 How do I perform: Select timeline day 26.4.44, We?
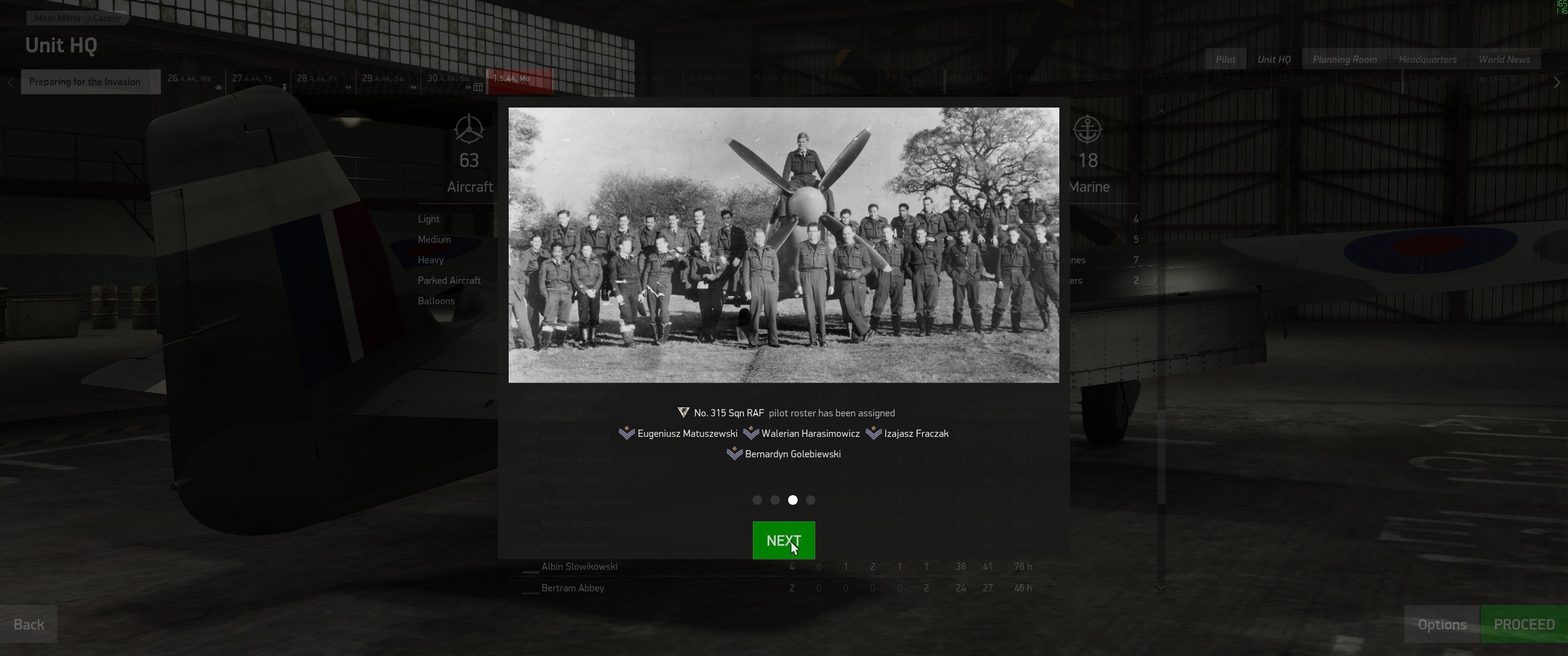193,82
